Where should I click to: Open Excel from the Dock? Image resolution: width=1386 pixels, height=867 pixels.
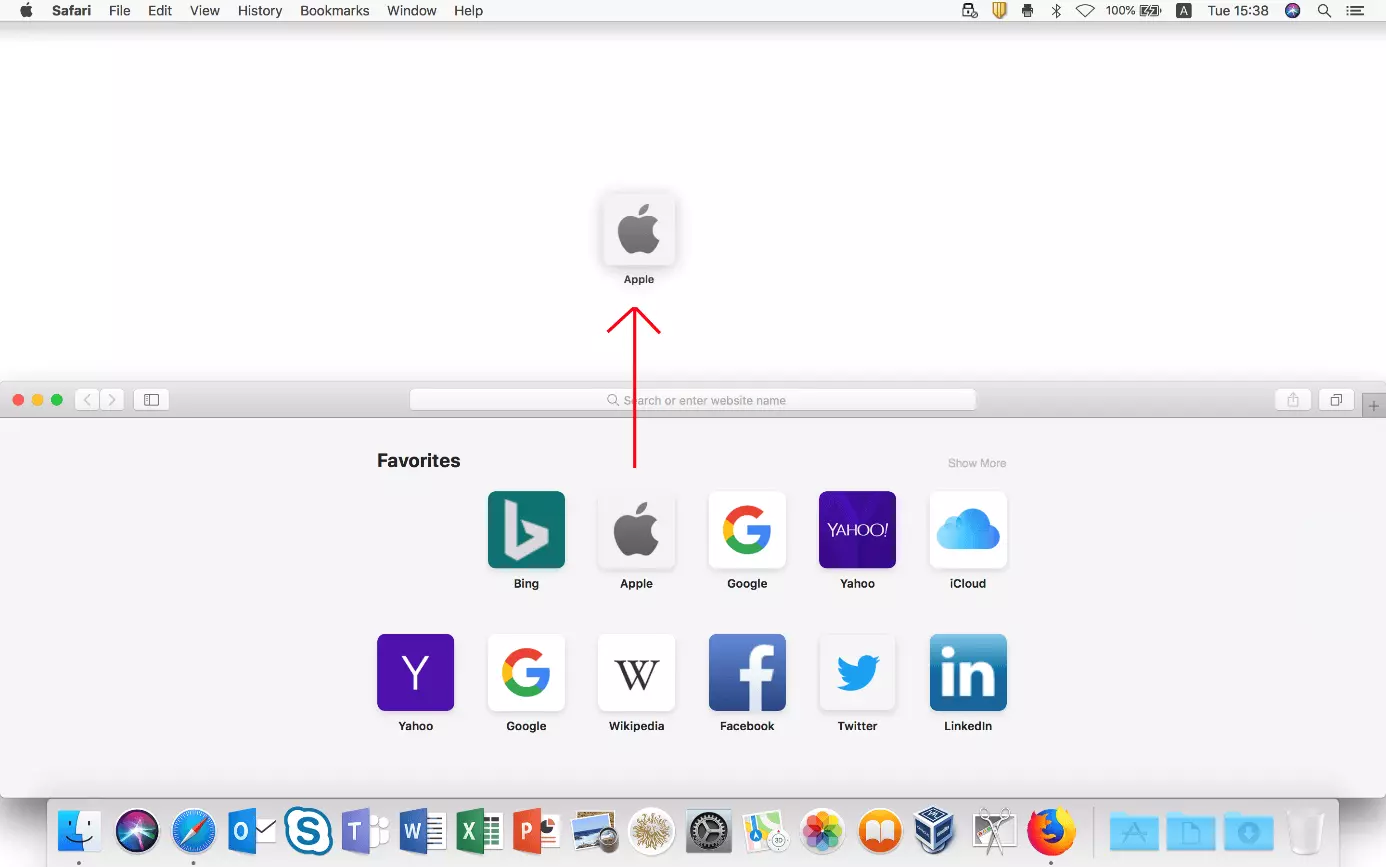point(480,831)
